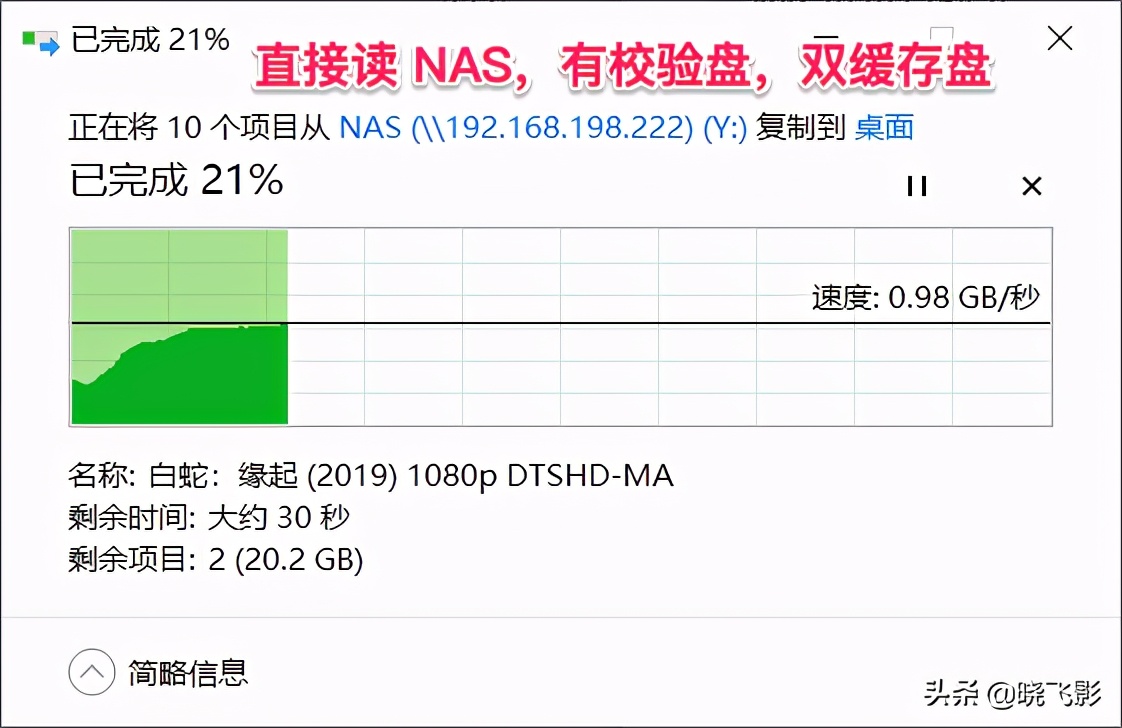Click the cancel X next to pause button
This screenshot has width=1122, height=728.
click(x=1031, y=186)
